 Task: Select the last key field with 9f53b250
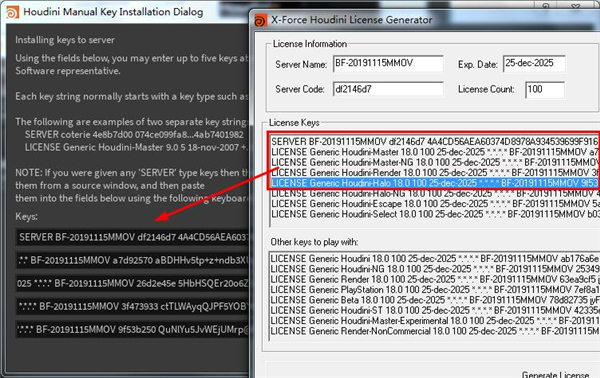click(x=132, y=329)
